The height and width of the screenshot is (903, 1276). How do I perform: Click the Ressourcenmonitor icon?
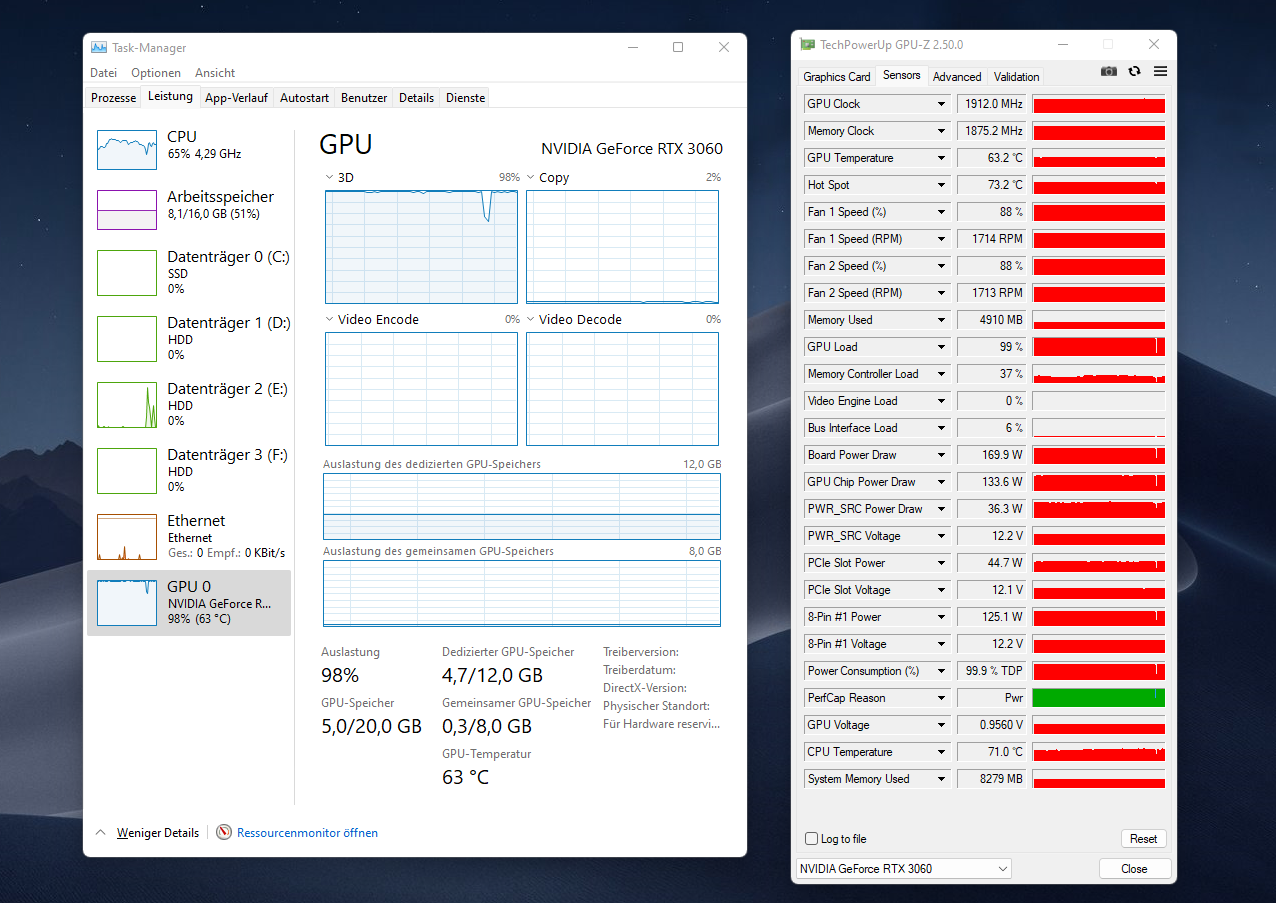224,832
